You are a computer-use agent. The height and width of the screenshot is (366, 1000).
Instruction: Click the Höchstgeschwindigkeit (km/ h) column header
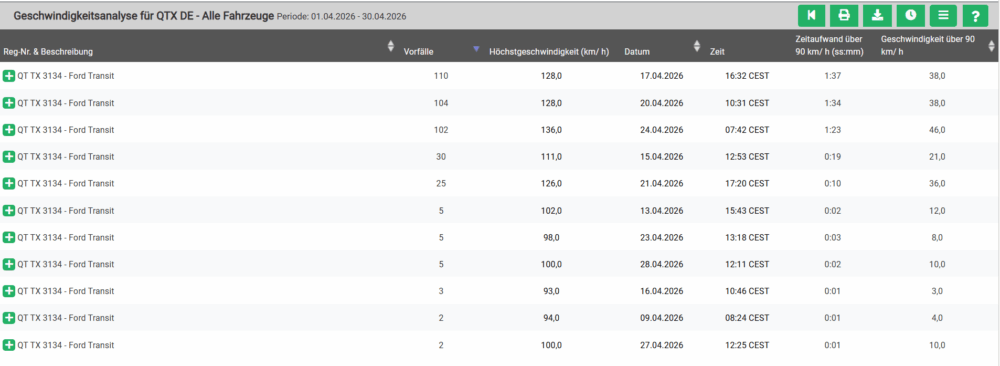coord(549,52)
